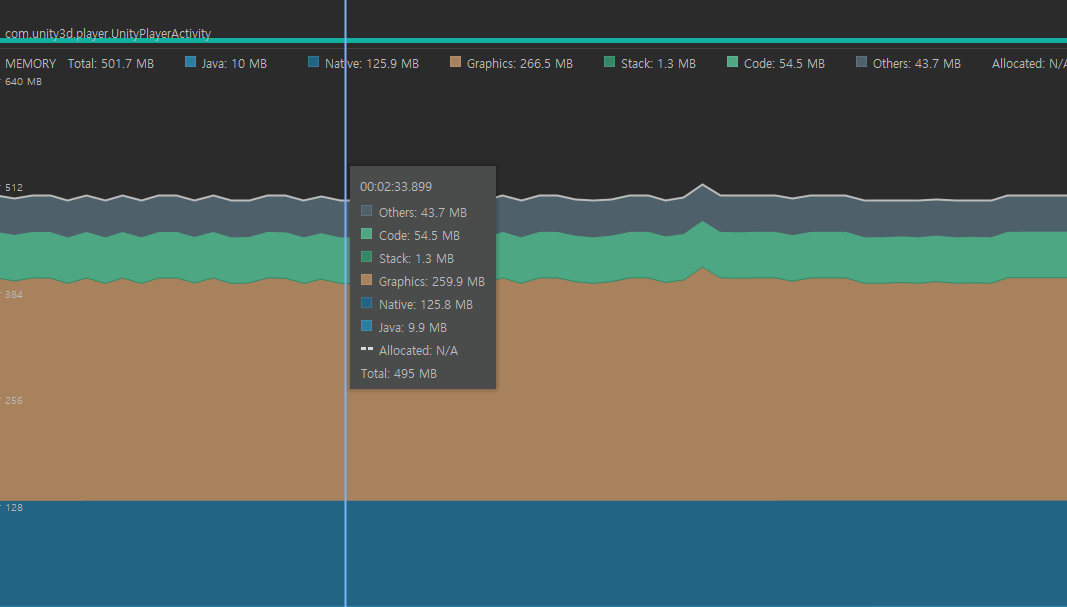Click the 512 axis label
Viewport: 1067px width, 607px height.
click(14, 188)
